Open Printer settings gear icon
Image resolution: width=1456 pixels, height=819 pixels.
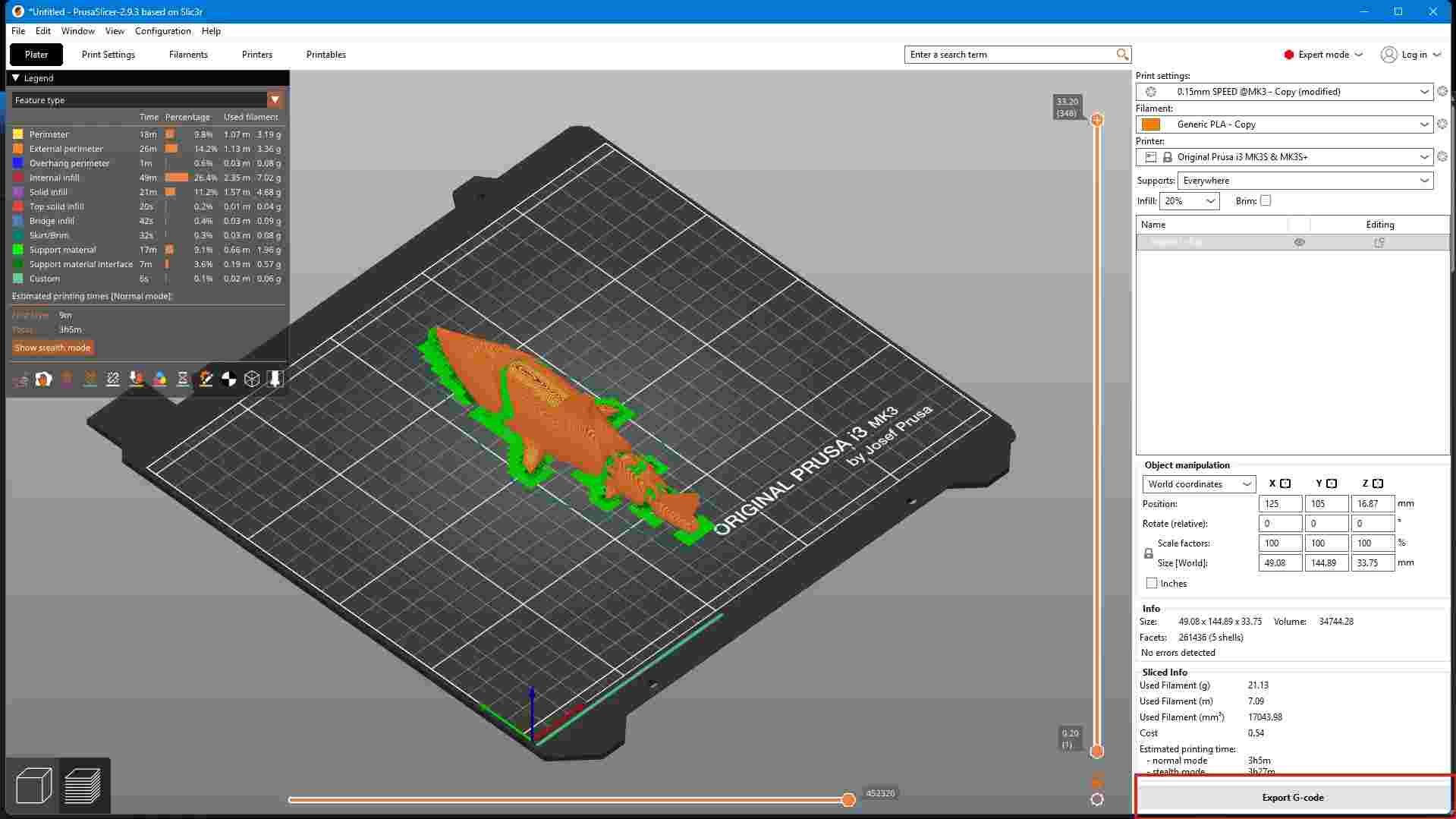pyautogui.click(x=1442, y=156)
